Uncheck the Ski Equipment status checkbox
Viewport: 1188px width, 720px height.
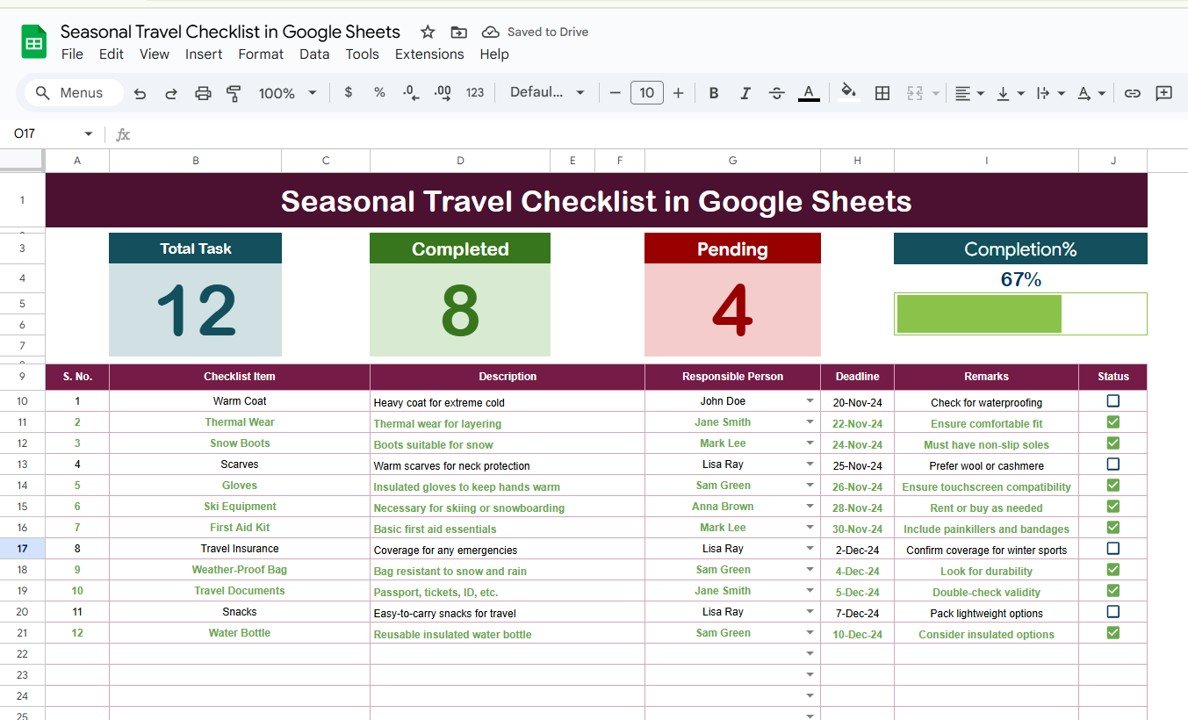(x=1112, y=506)
